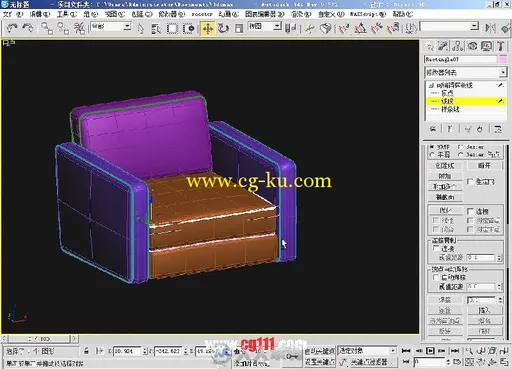Click the Redo arrow in main toolbar
The image size is (512, 369).
28,28
